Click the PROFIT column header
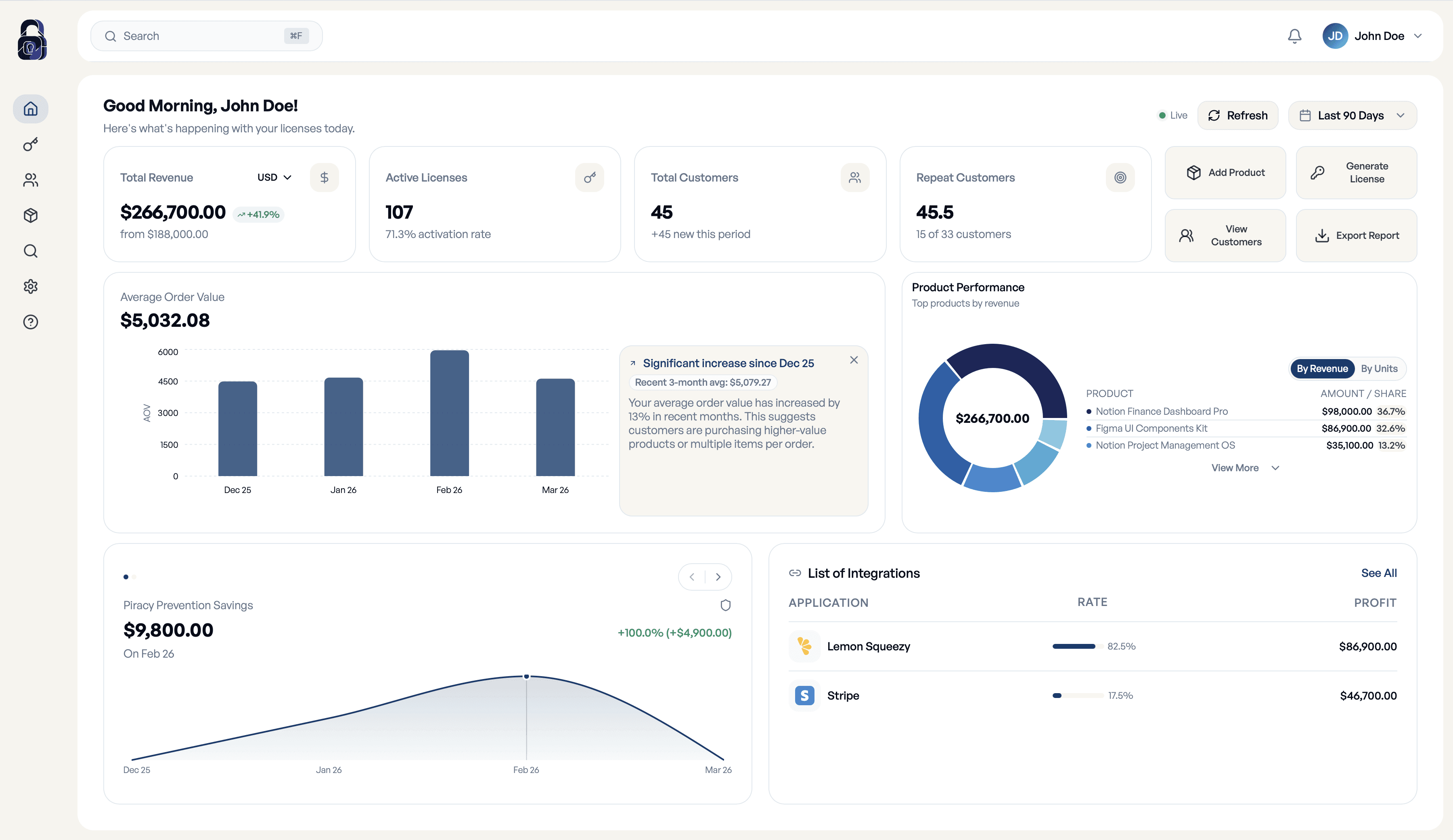Screen dimensions: 1453x840 (1375, 602)
